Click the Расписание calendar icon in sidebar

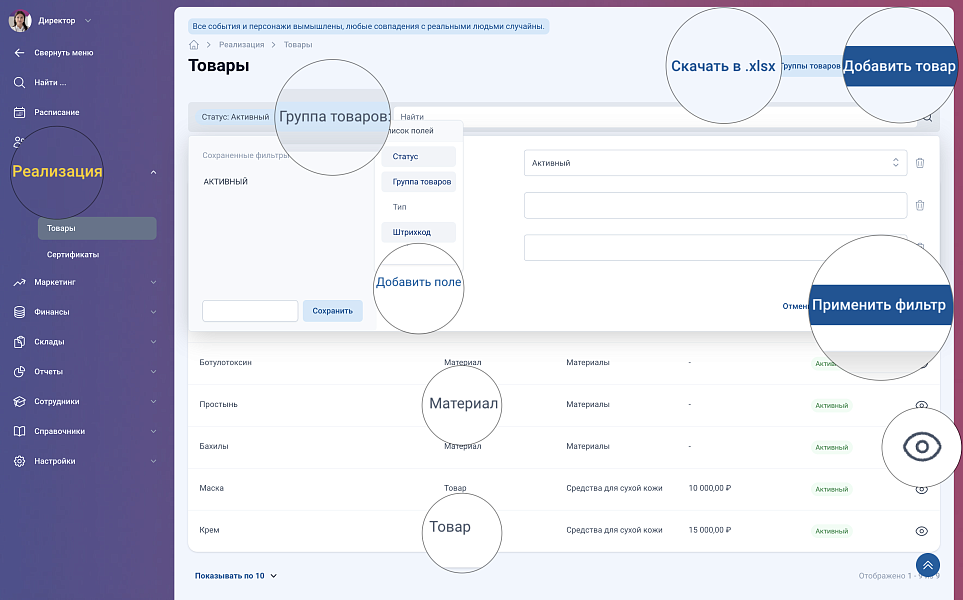(19, 112)
